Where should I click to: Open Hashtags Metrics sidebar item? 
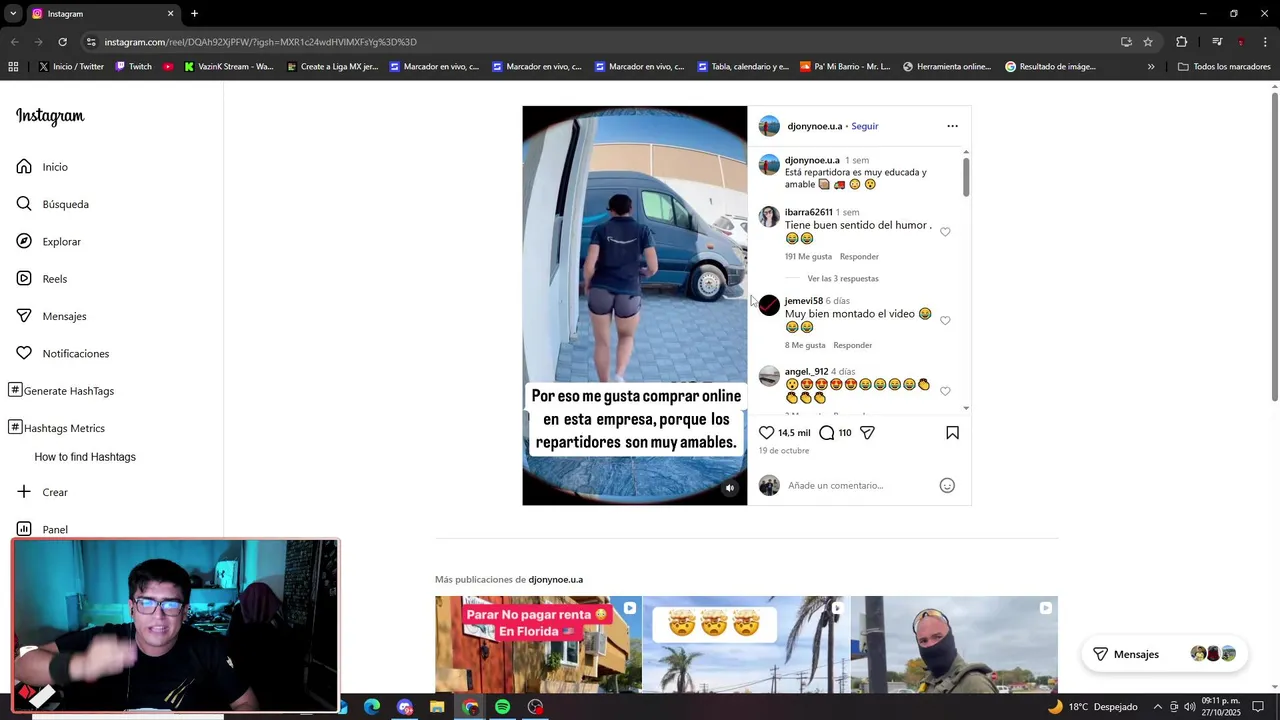click(x=57, y=428)
